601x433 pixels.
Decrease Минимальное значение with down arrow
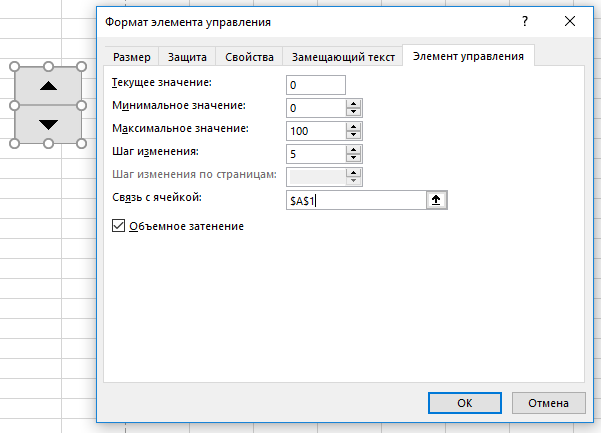click(353, 112)
